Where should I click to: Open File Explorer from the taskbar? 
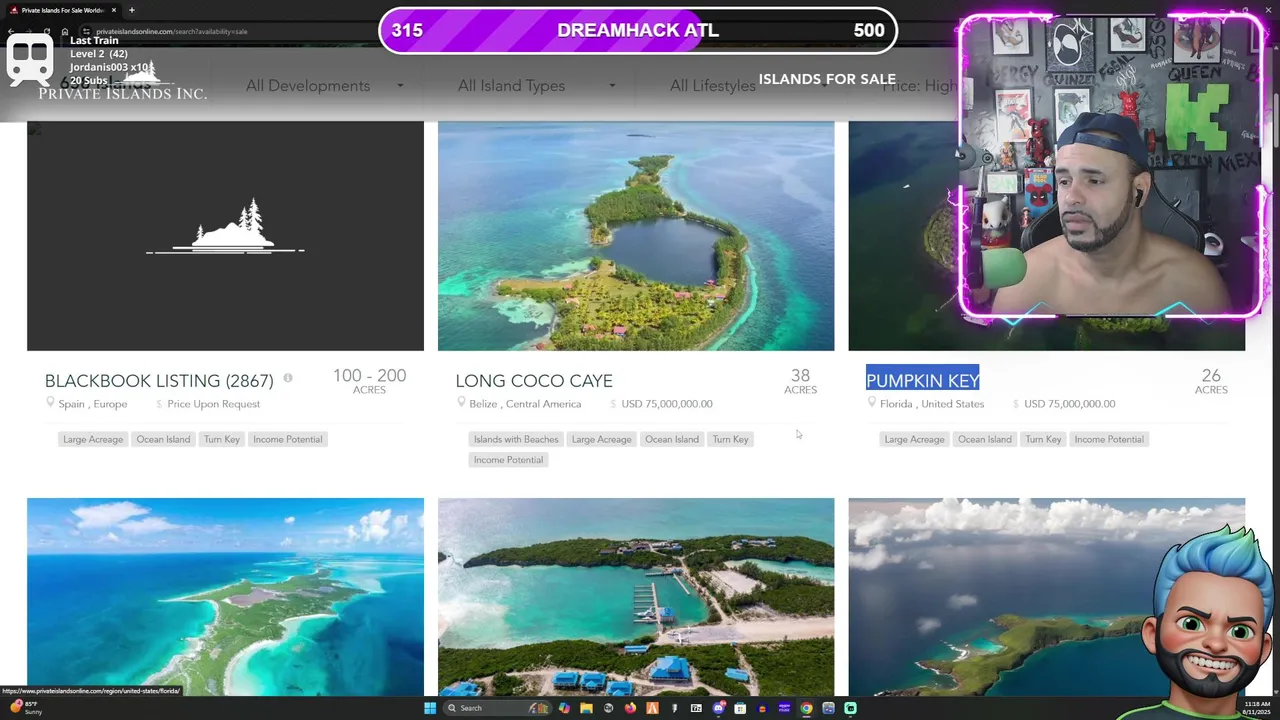[x=586, y=708]
